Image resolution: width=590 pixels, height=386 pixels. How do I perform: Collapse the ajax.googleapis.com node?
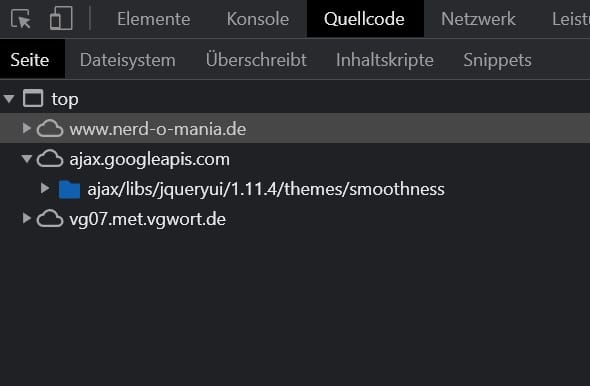[x=27, y=159]
